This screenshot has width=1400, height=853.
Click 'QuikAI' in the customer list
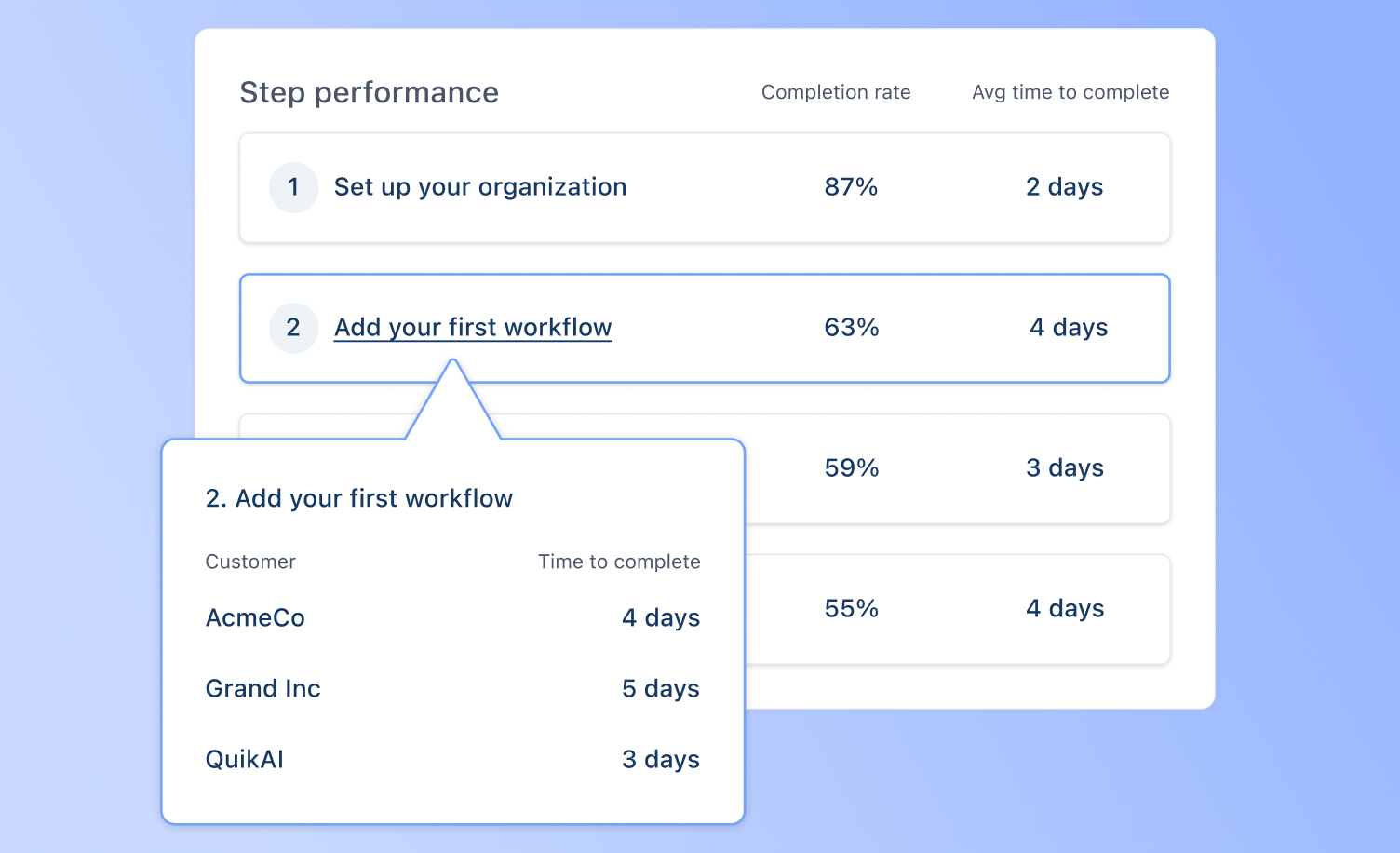245,759
